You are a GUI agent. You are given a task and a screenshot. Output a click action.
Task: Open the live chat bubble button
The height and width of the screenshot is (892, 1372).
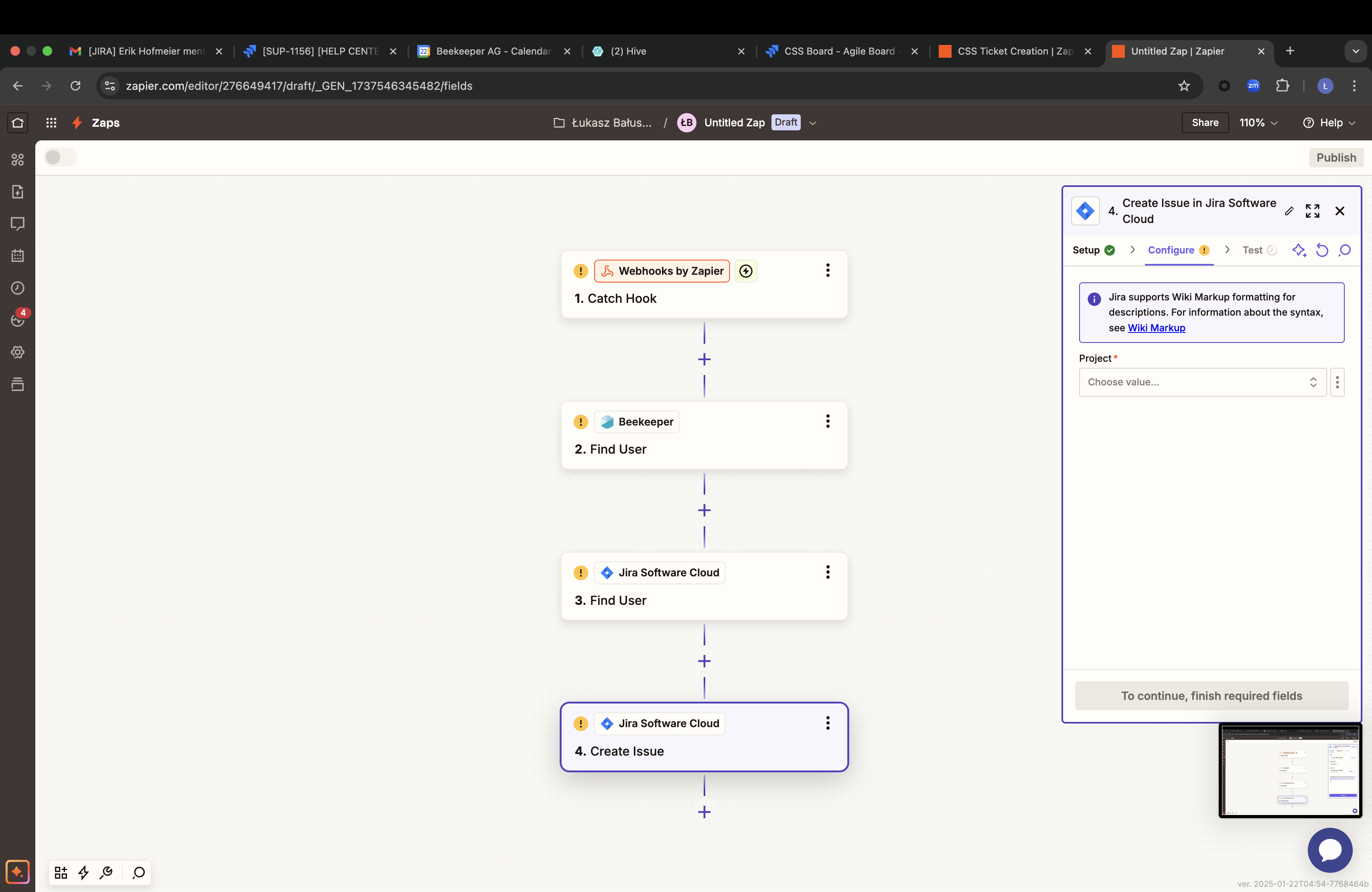coord(1330,850)
